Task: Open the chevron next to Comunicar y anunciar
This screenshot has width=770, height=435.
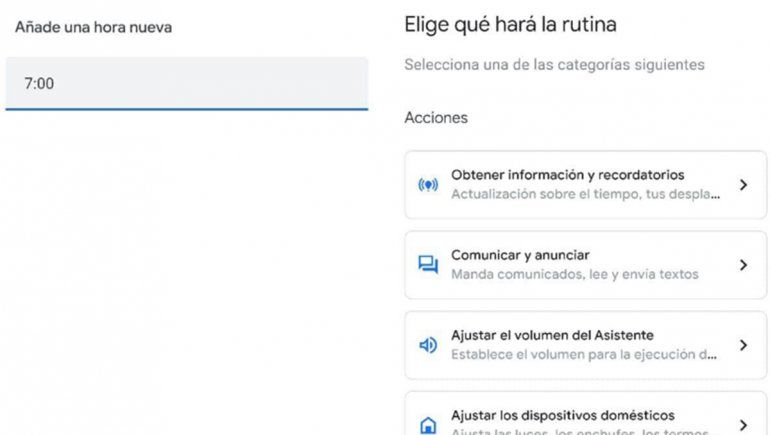Action: coord(743,265)
